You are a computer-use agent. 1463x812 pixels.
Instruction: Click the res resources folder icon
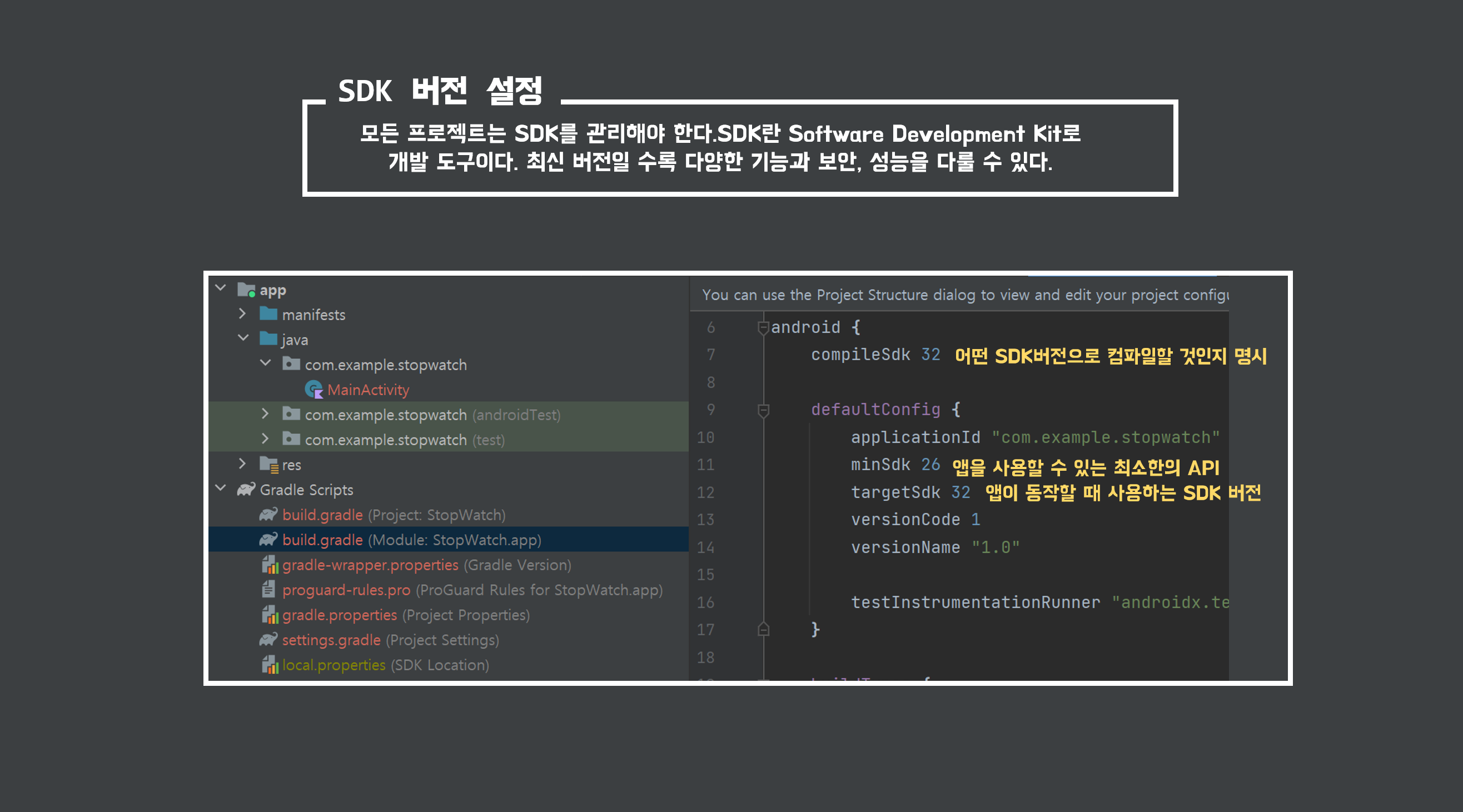pos(268,465)
